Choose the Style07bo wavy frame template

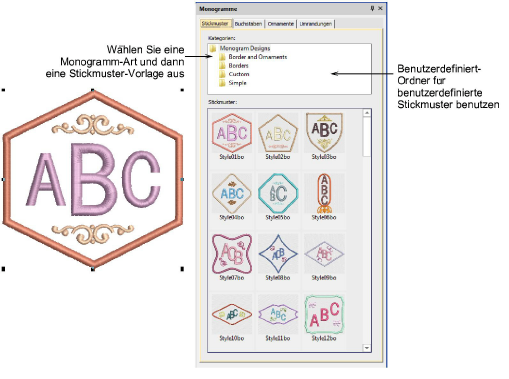coord(232,257)
